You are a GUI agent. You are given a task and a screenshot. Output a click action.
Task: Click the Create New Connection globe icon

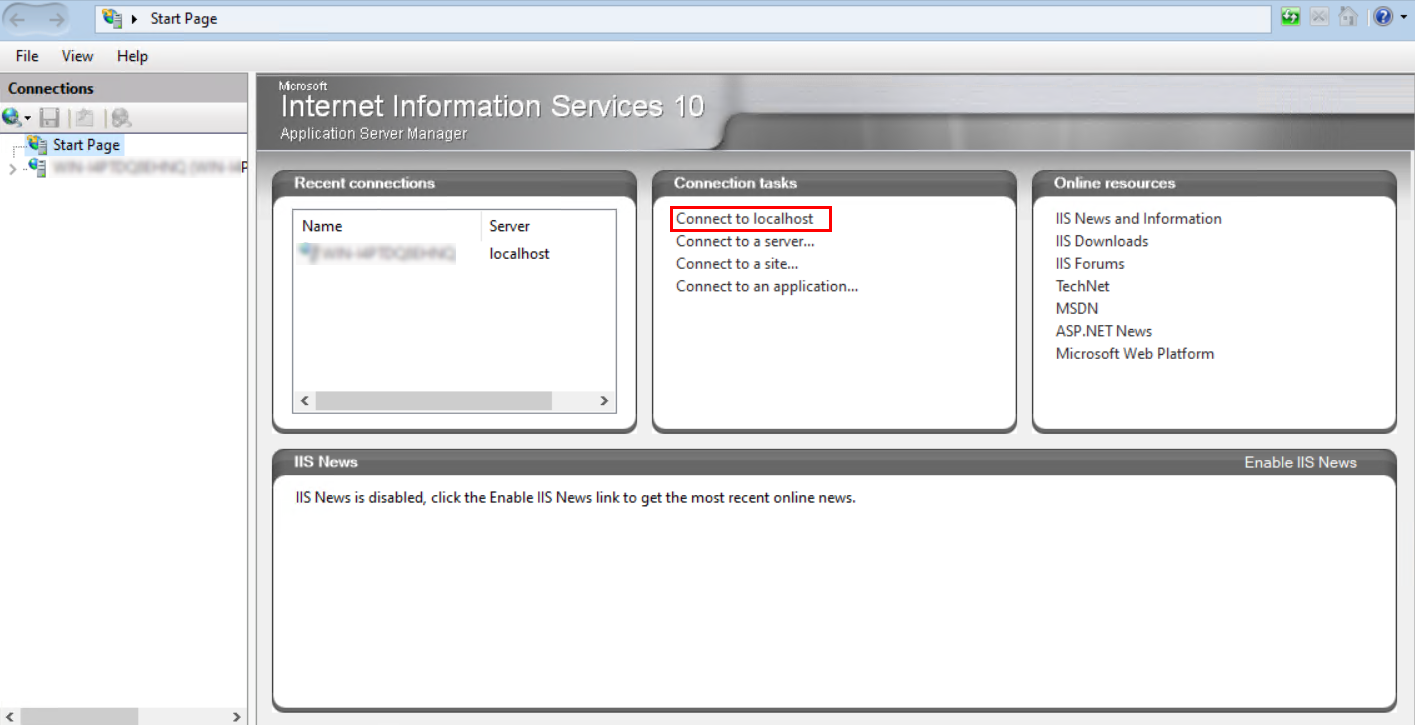point(11,118)
